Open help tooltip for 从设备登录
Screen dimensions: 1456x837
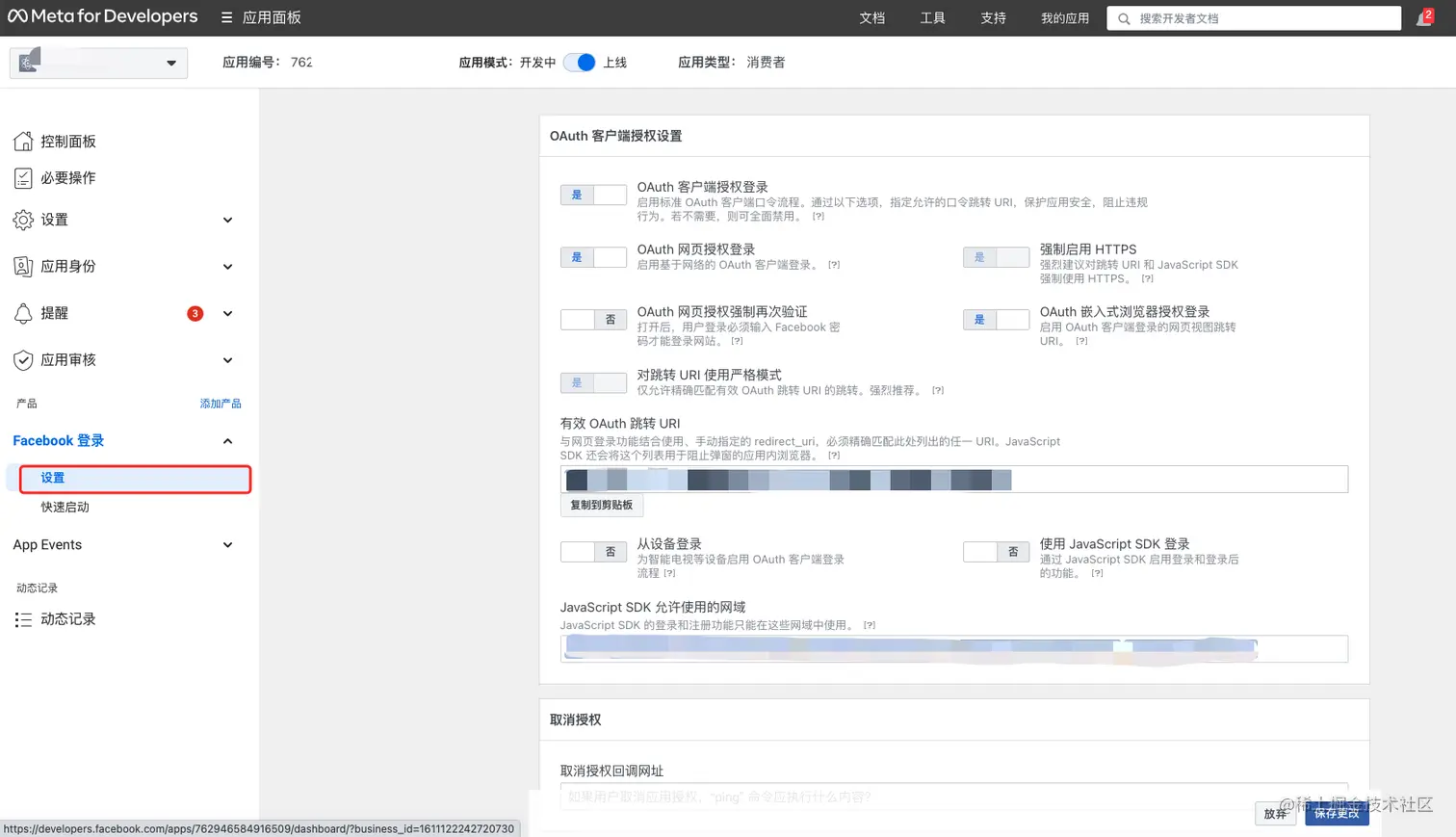pyautogui.click(x=669, y=573)
